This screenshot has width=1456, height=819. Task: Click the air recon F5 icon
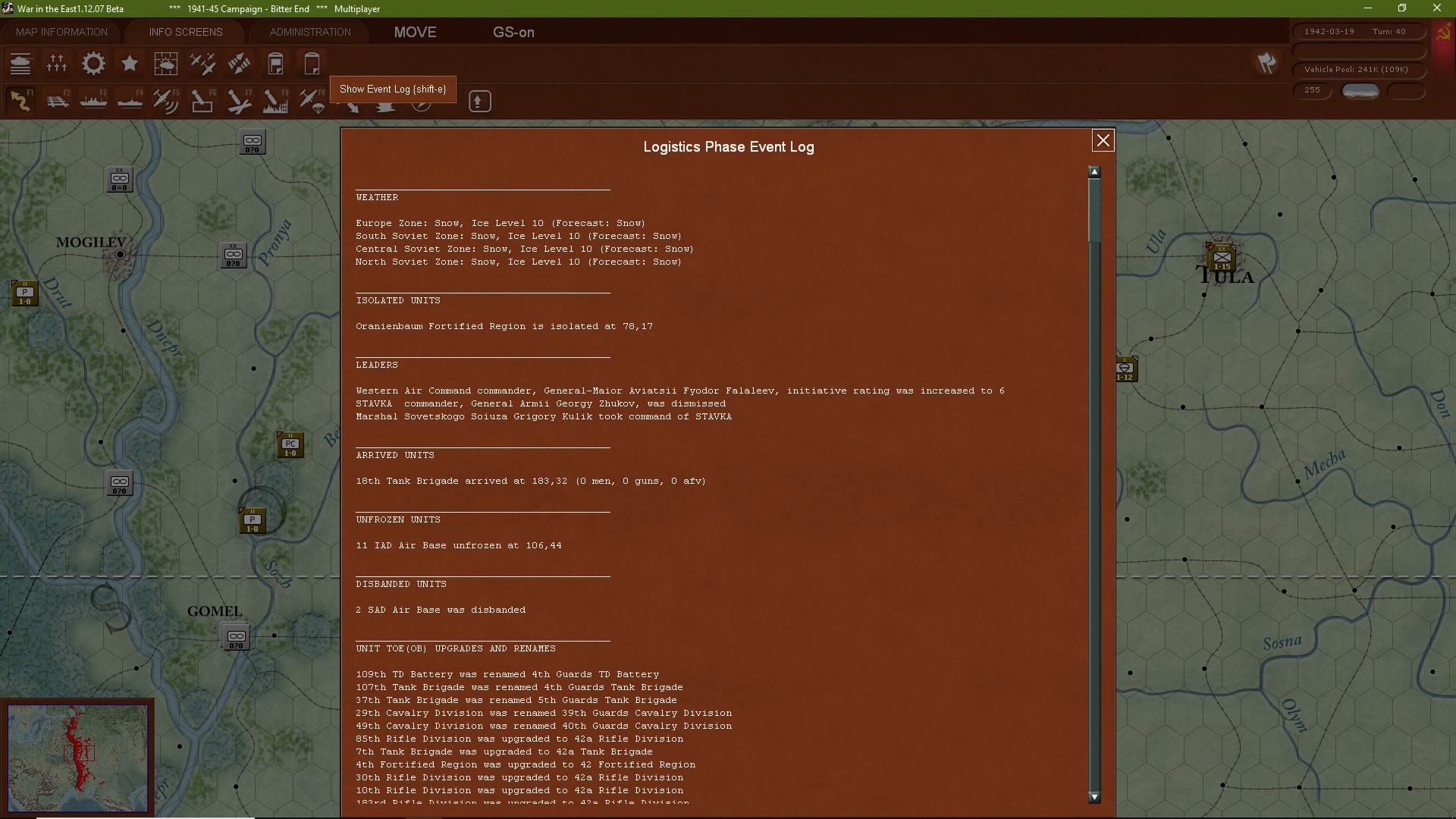(166, 101)
